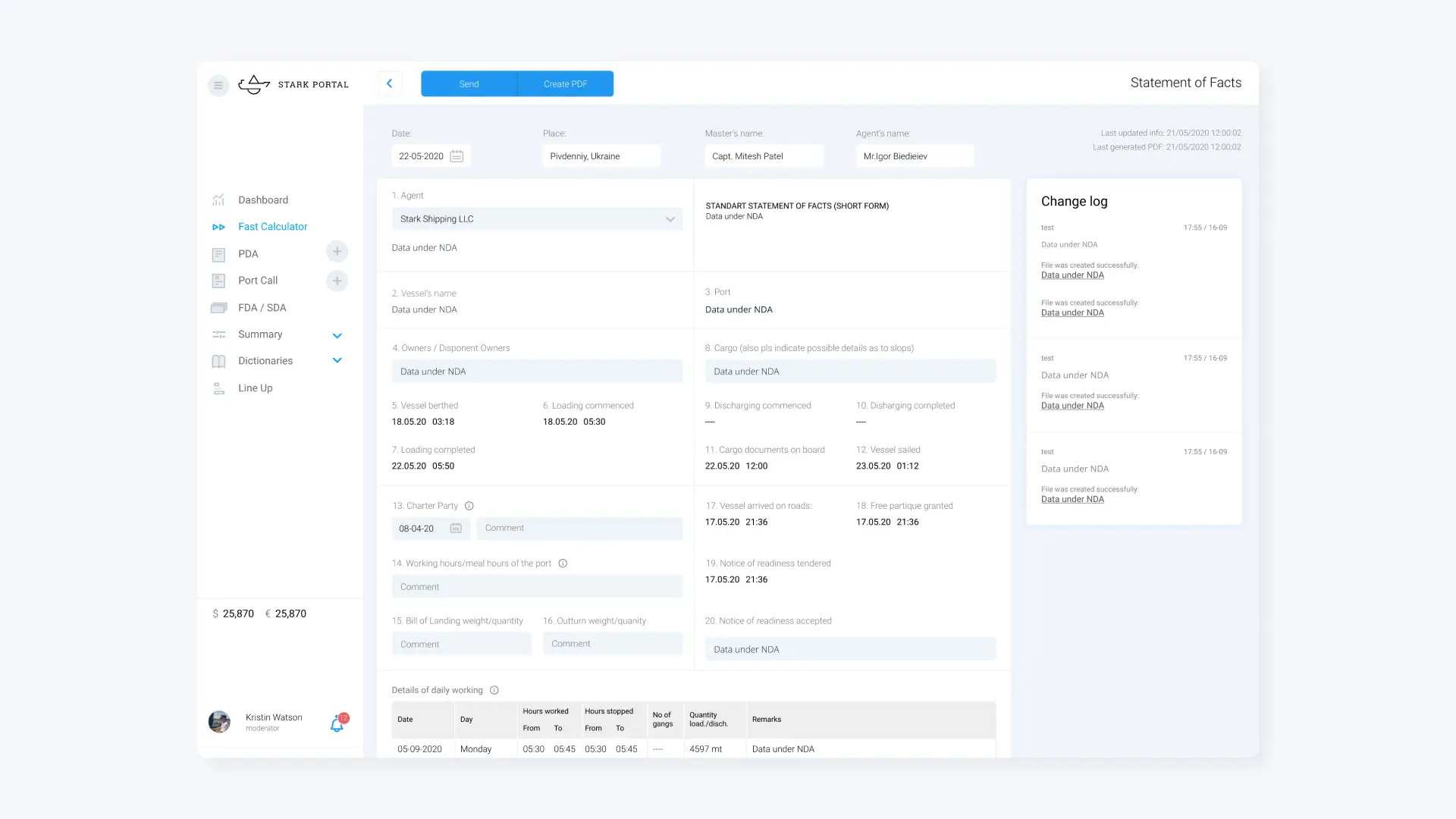Select Fast Calculator in the sidebar
The width and height of the screenshot is (1456, 819).
pos(272,227)
